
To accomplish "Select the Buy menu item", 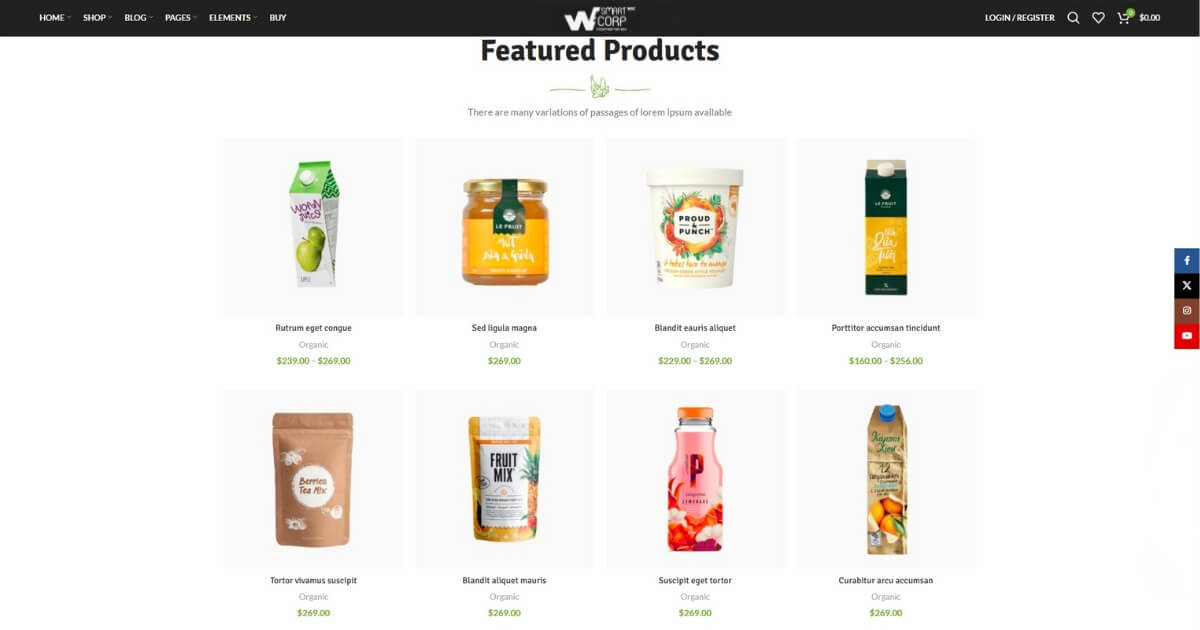I will [x=278, y=18].
